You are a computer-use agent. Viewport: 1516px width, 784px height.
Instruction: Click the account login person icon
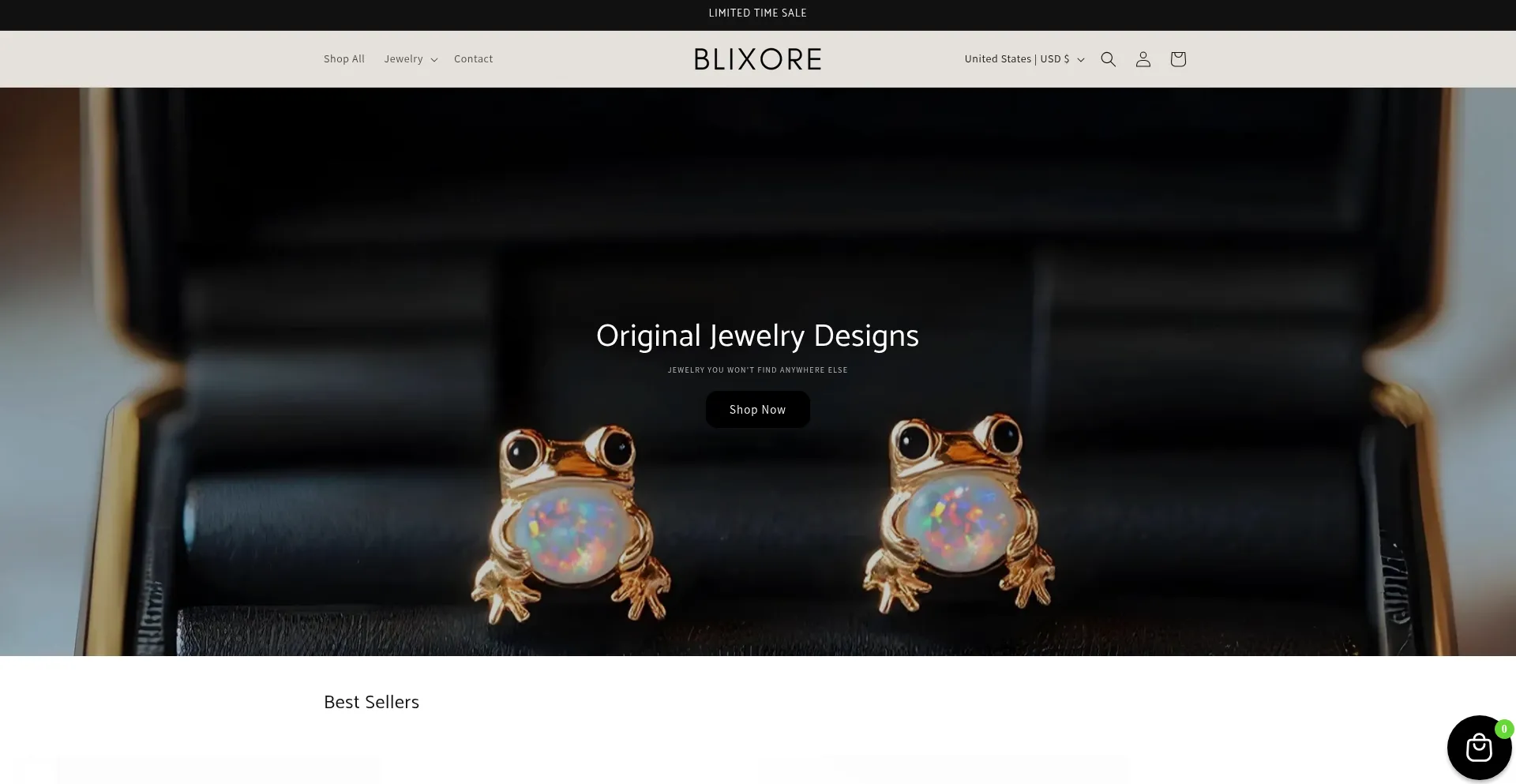click(1143, 59)
